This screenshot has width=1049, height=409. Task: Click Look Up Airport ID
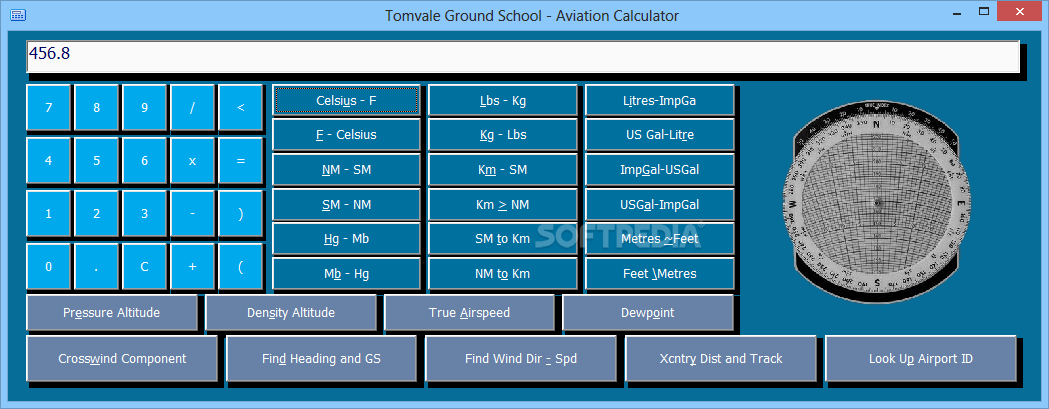click(x=921, y=359)
